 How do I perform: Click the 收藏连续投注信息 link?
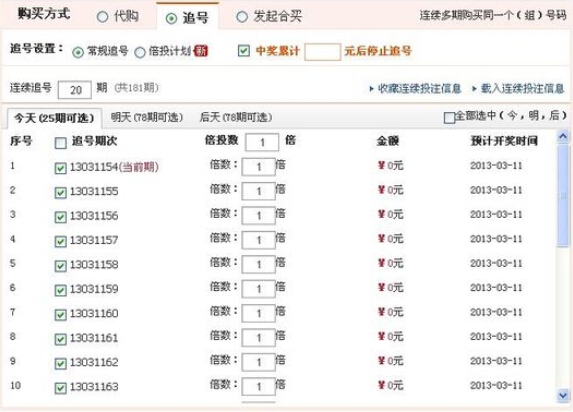(x=419, y=88)
